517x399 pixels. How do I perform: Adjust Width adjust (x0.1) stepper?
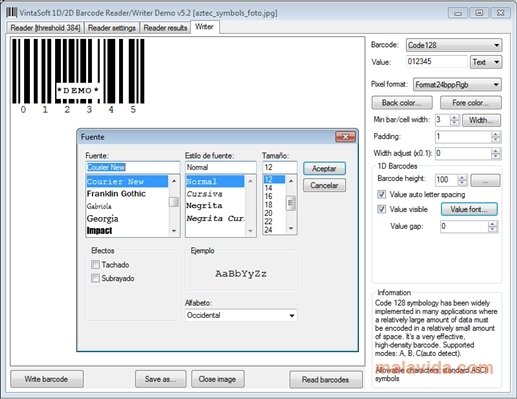click(x=496, y=153)
